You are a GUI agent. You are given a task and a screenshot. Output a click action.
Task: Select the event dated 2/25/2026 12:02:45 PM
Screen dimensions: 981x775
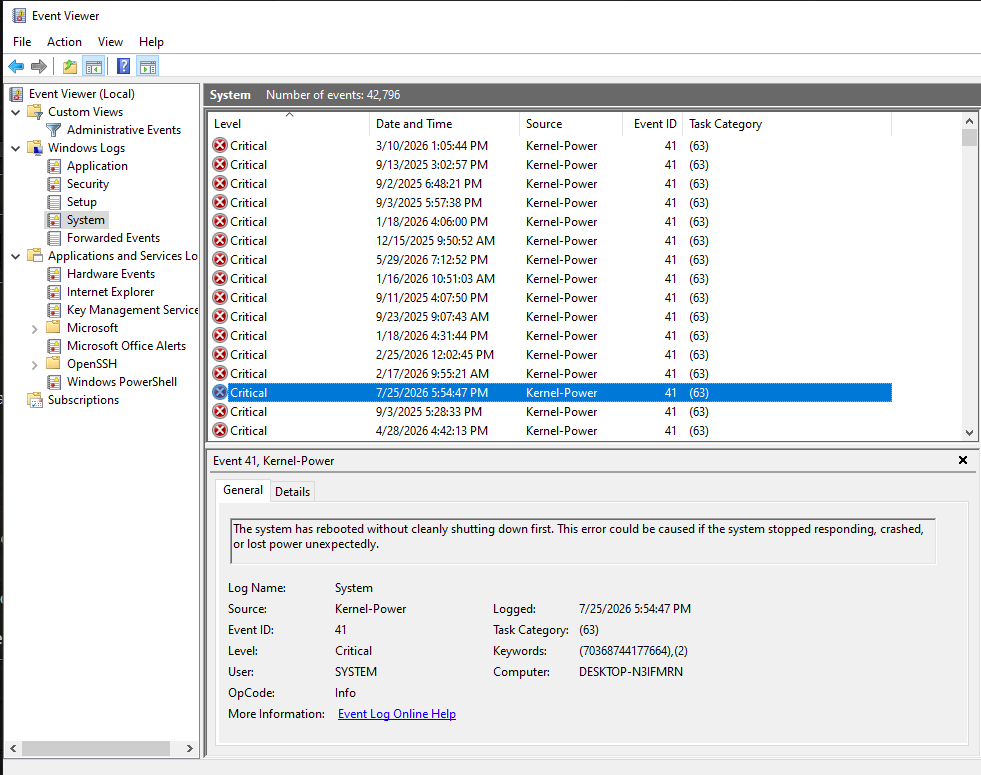(551, 355)
